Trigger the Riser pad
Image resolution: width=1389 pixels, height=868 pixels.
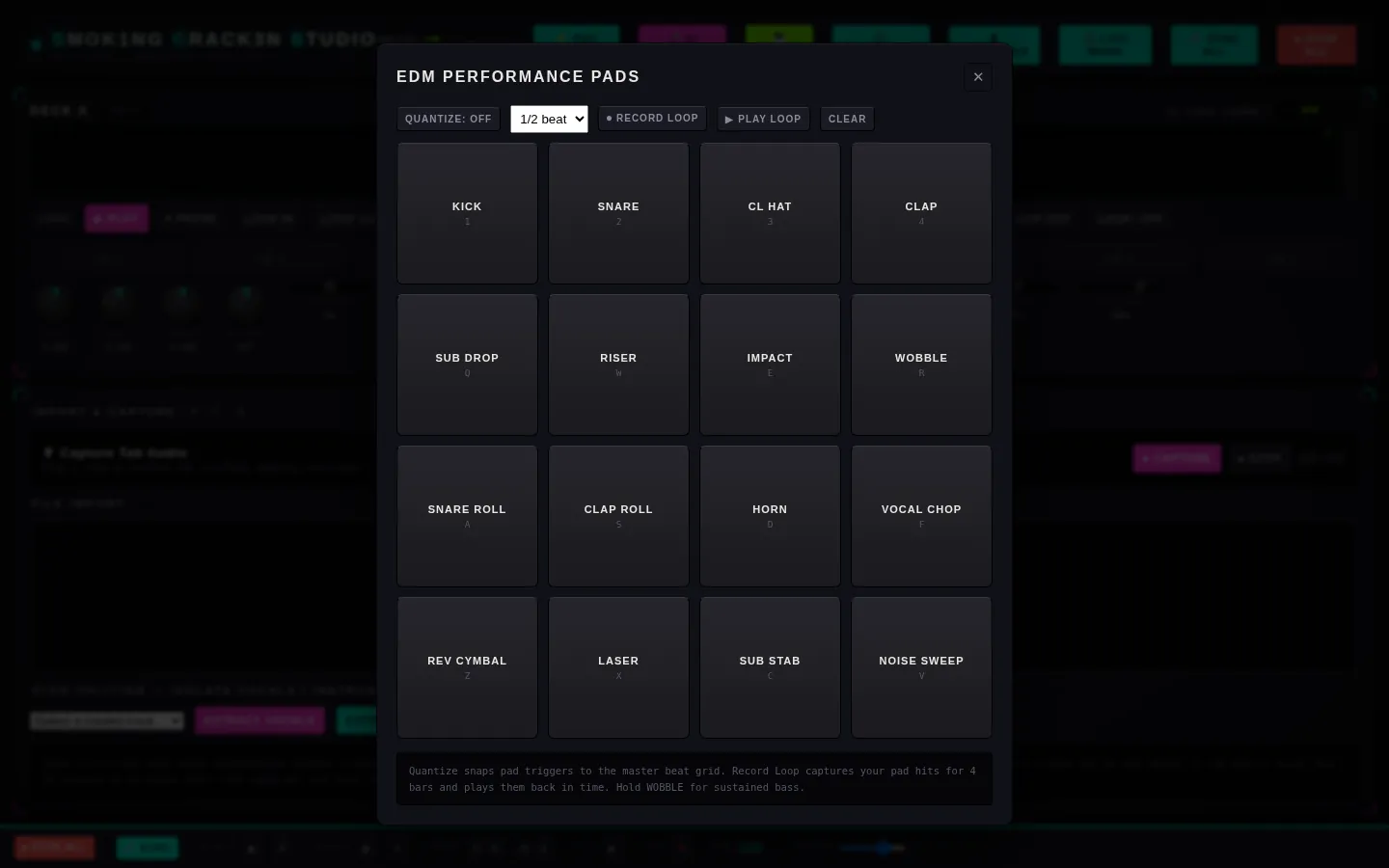click(618, 365)
